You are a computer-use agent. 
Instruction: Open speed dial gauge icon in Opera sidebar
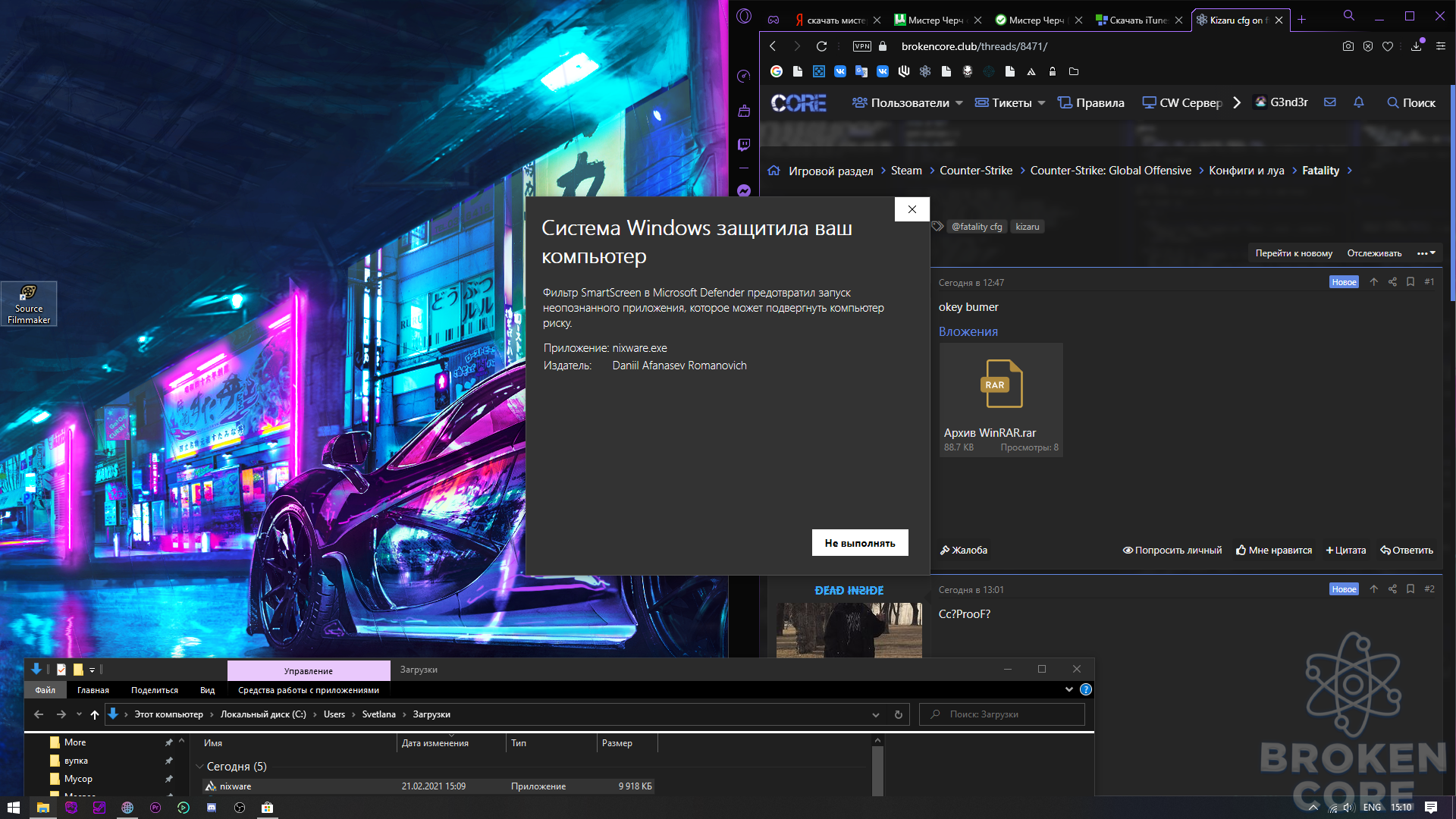point(744,76)
